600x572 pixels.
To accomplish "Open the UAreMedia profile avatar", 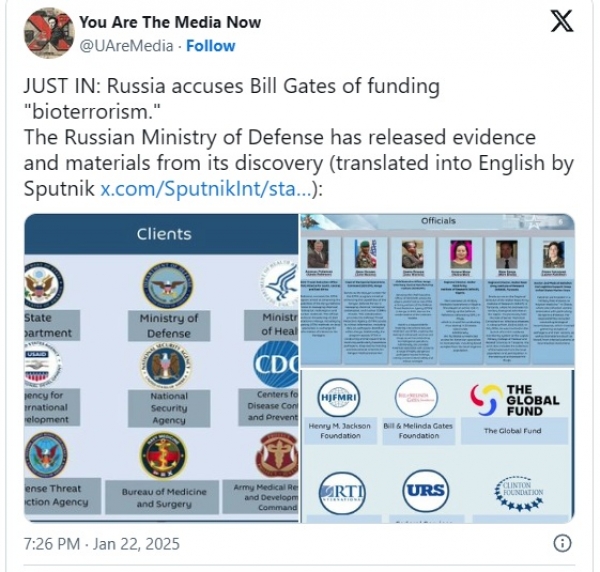I will [49, 33].
